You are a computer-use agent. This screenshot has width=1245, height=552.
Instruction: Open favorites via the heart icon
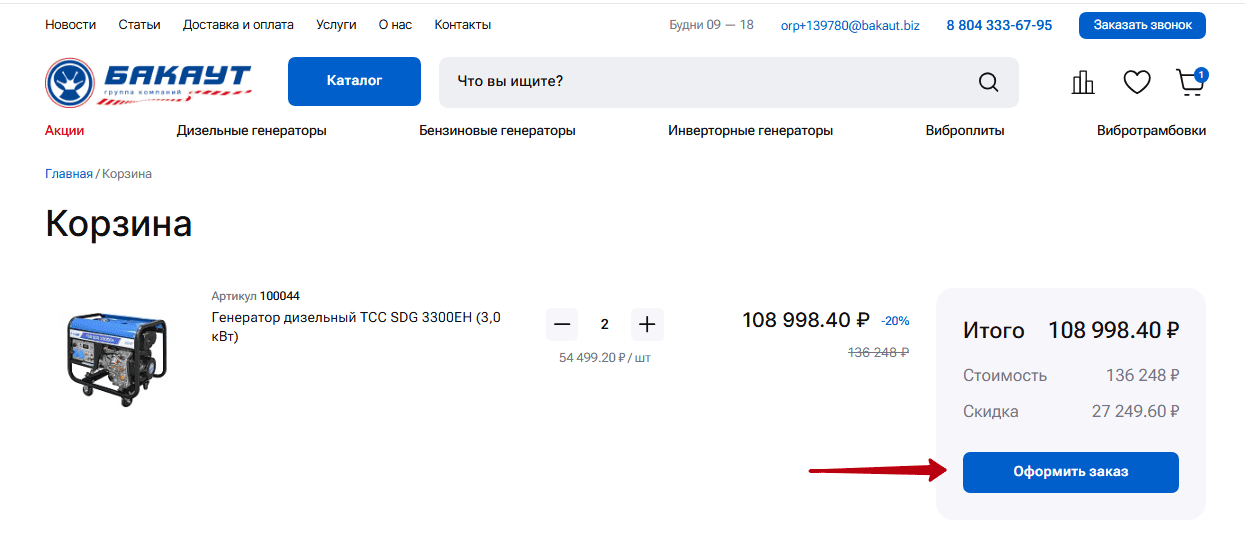pyautogui.click(x=1136, y=82)
